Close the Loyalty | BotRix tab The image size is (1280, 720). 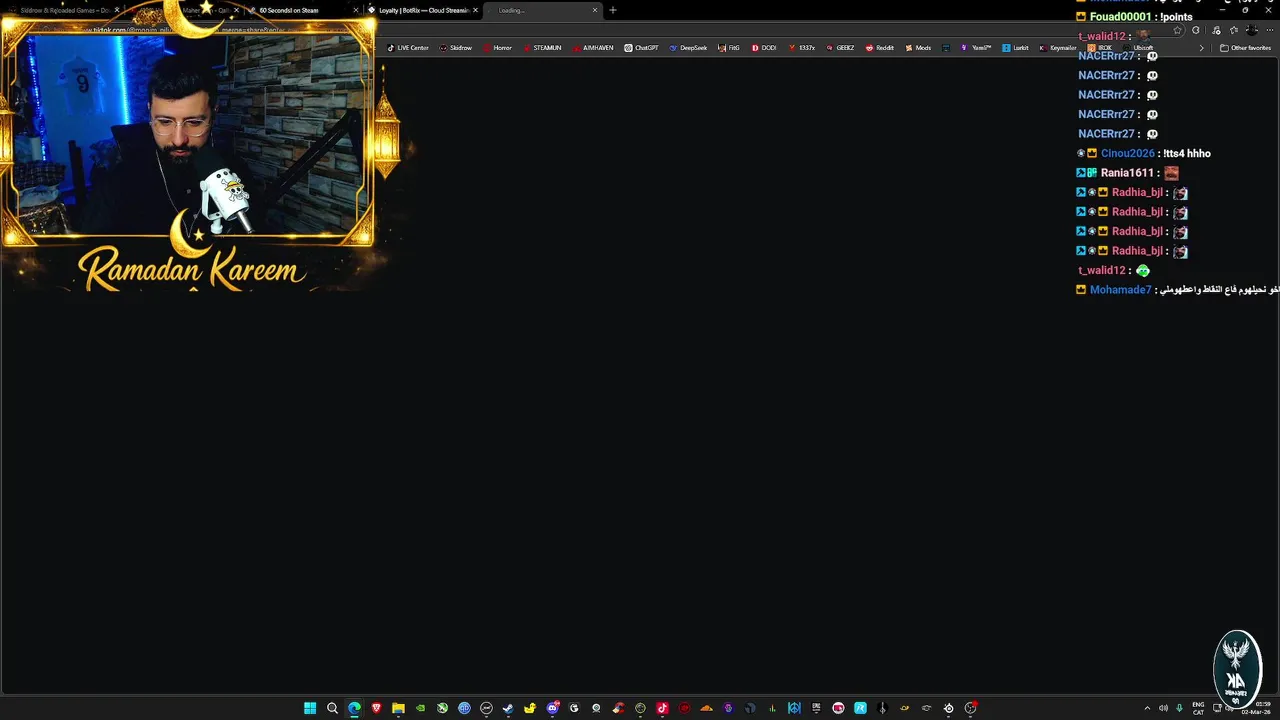[475, 10]
